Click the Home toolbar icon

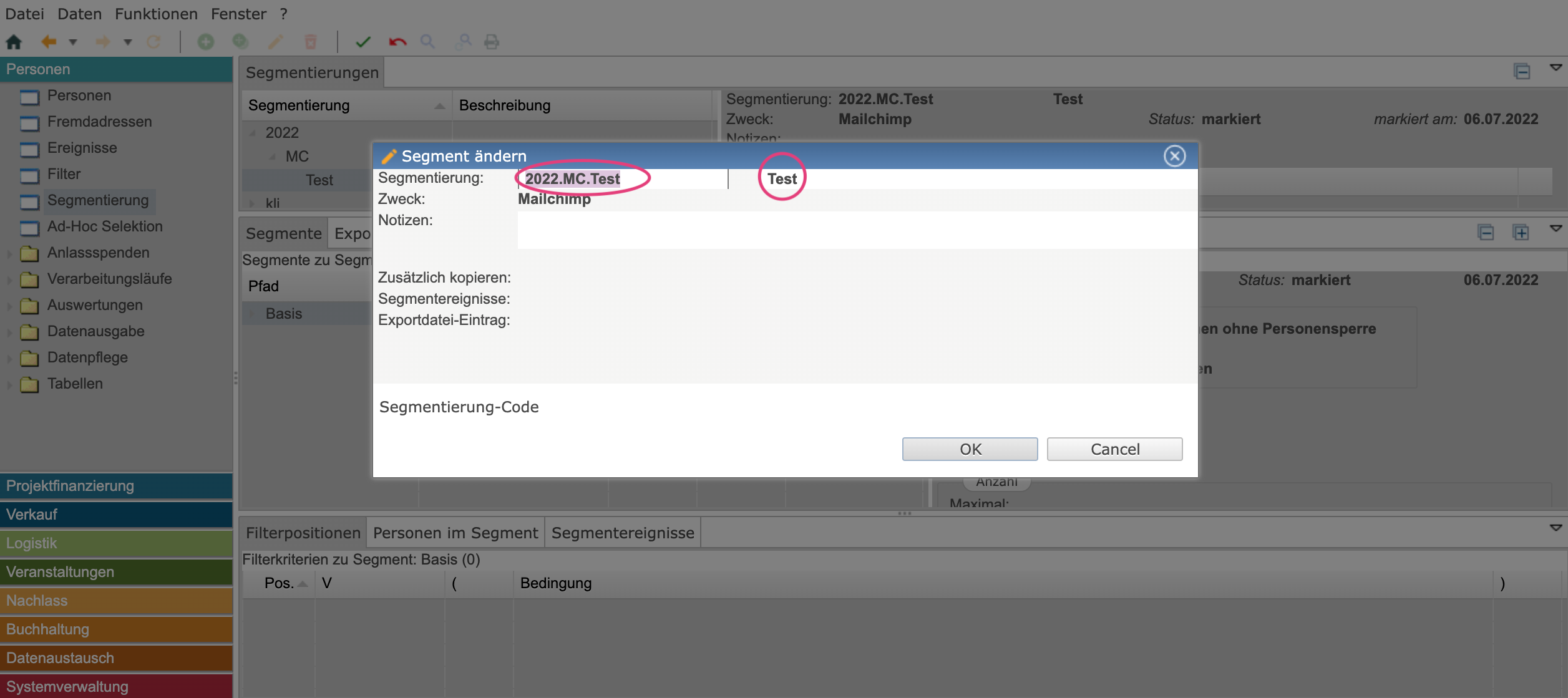pos(14,42)
